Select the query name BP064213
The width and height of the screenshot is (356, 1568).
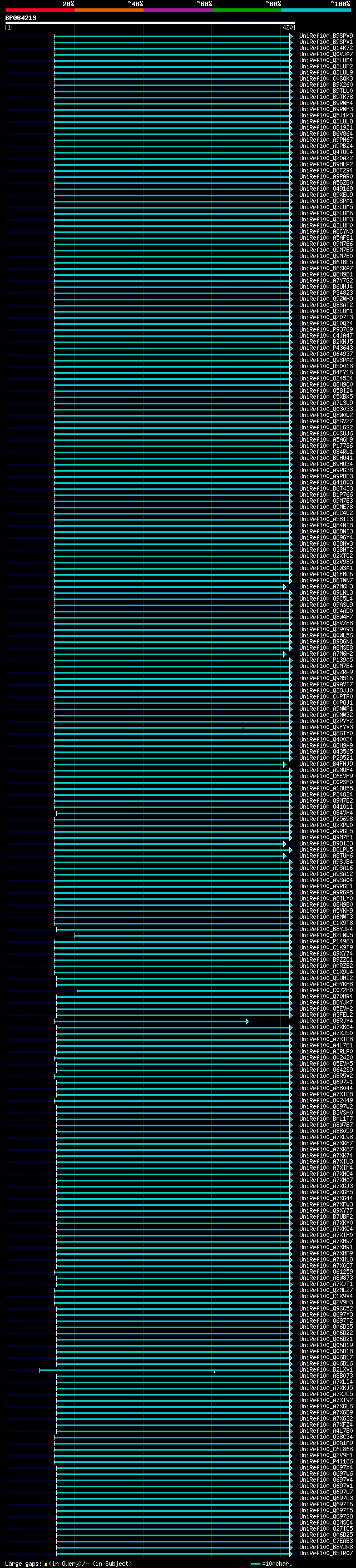21,18
